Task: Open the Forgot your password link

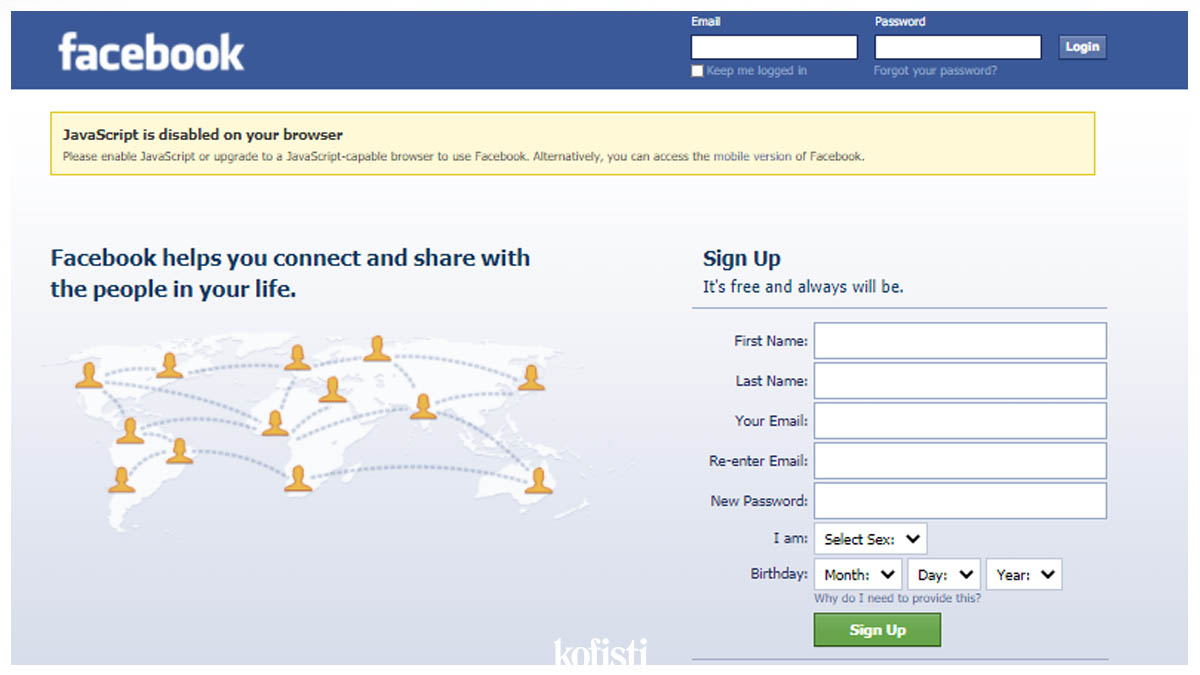Action: [935, 71]
